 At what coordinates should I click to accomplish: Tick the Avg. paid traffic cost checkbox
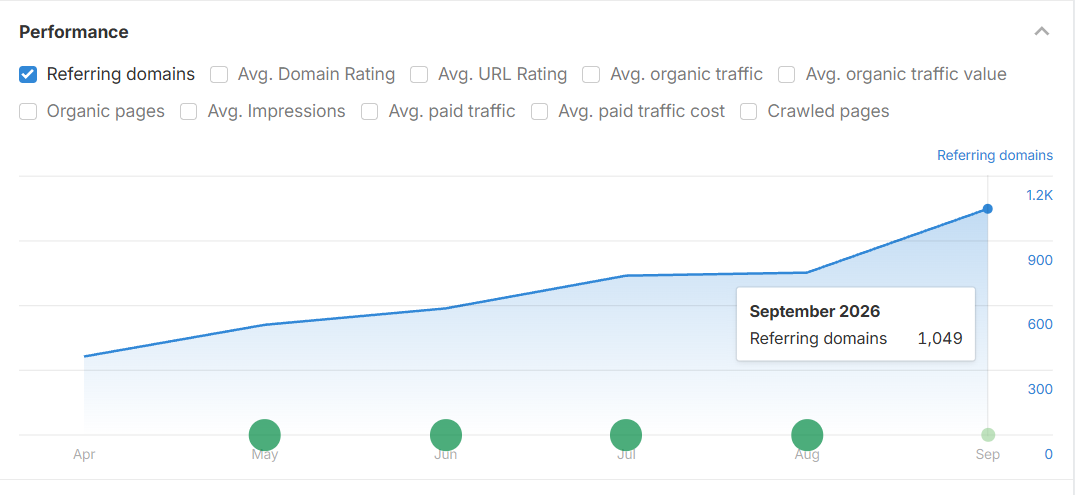[x=540, y=111]
